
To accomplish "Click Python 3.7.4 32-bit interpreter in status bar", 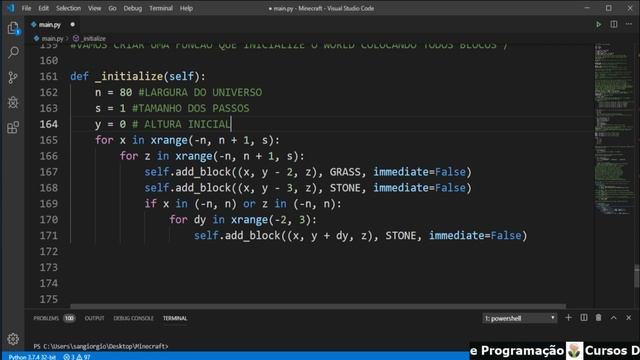I will click(32, 357).
